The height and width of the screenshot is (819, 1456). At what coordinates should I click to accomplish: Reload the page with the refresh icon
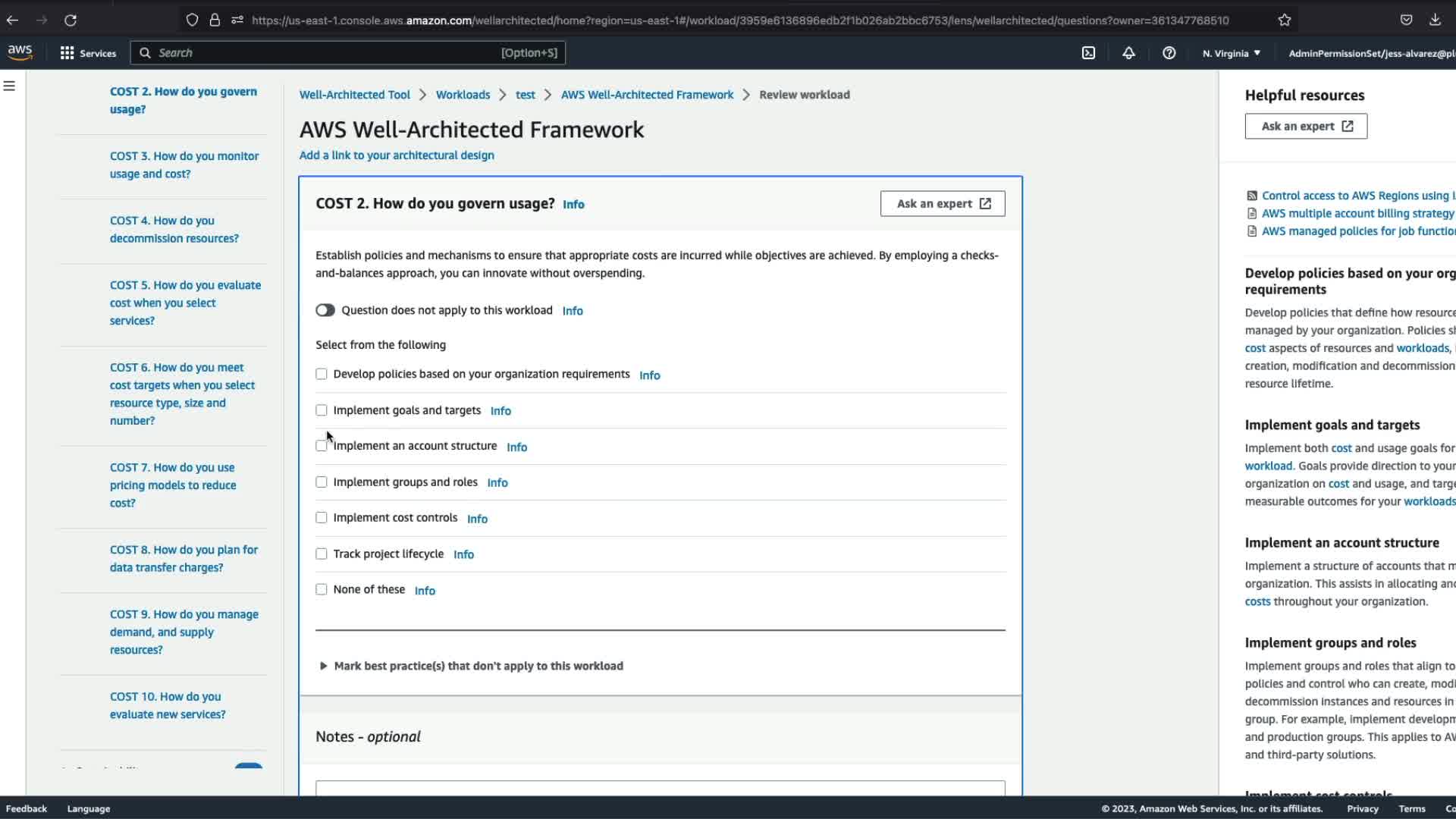coord(71,20)
